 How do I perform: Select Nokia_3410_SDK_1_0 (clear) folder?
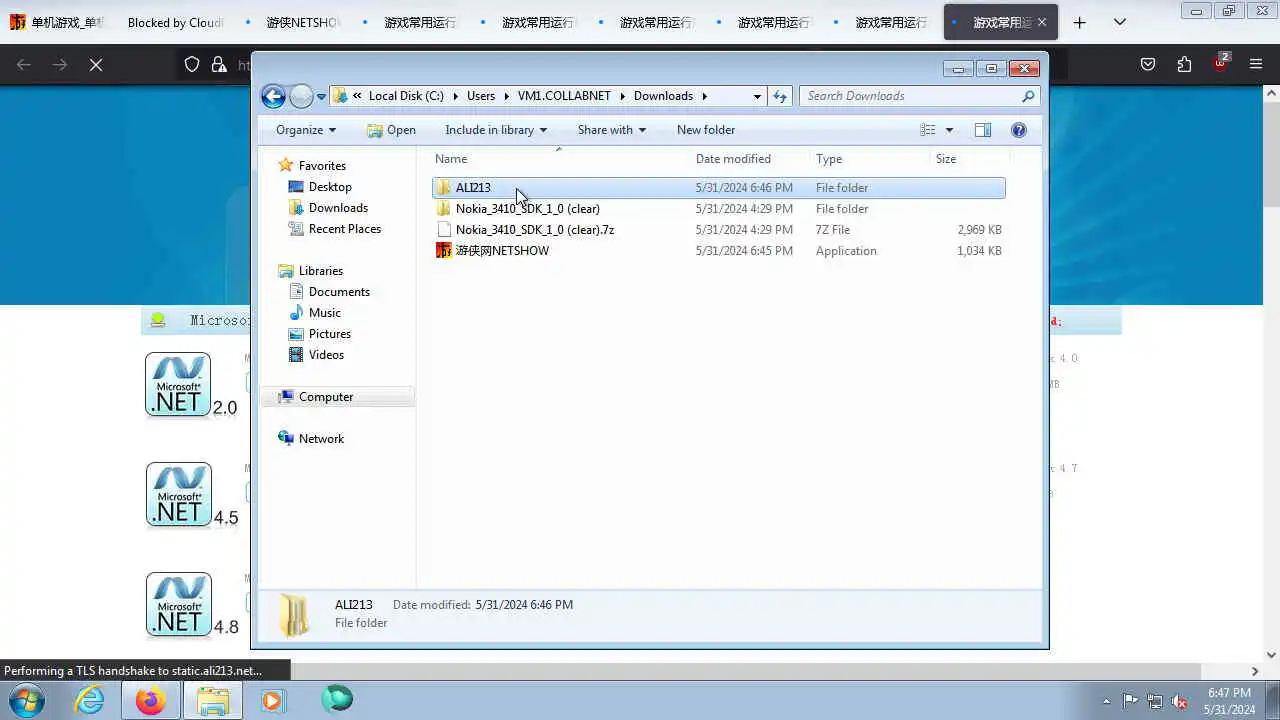click(718, 209)
